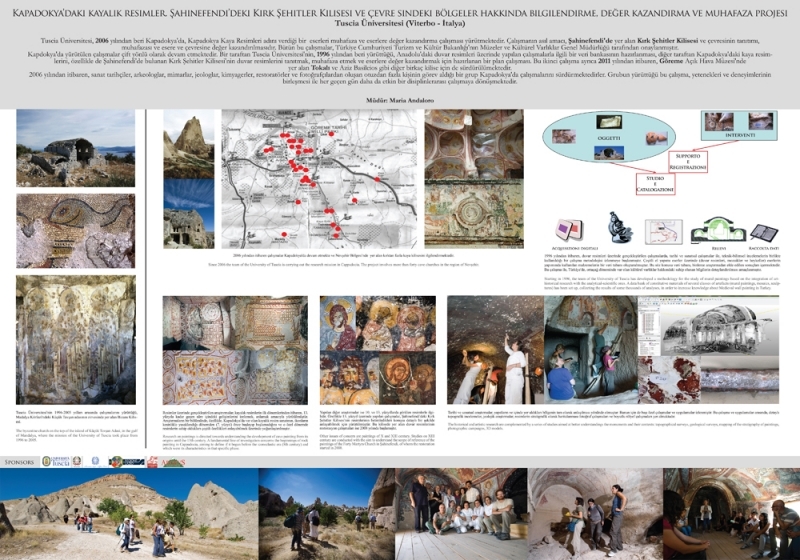Open the bottom photo of hikers on rocky trail
This screenshot has height=560, width=800.
pyautogui.click(x=129, y=514)
